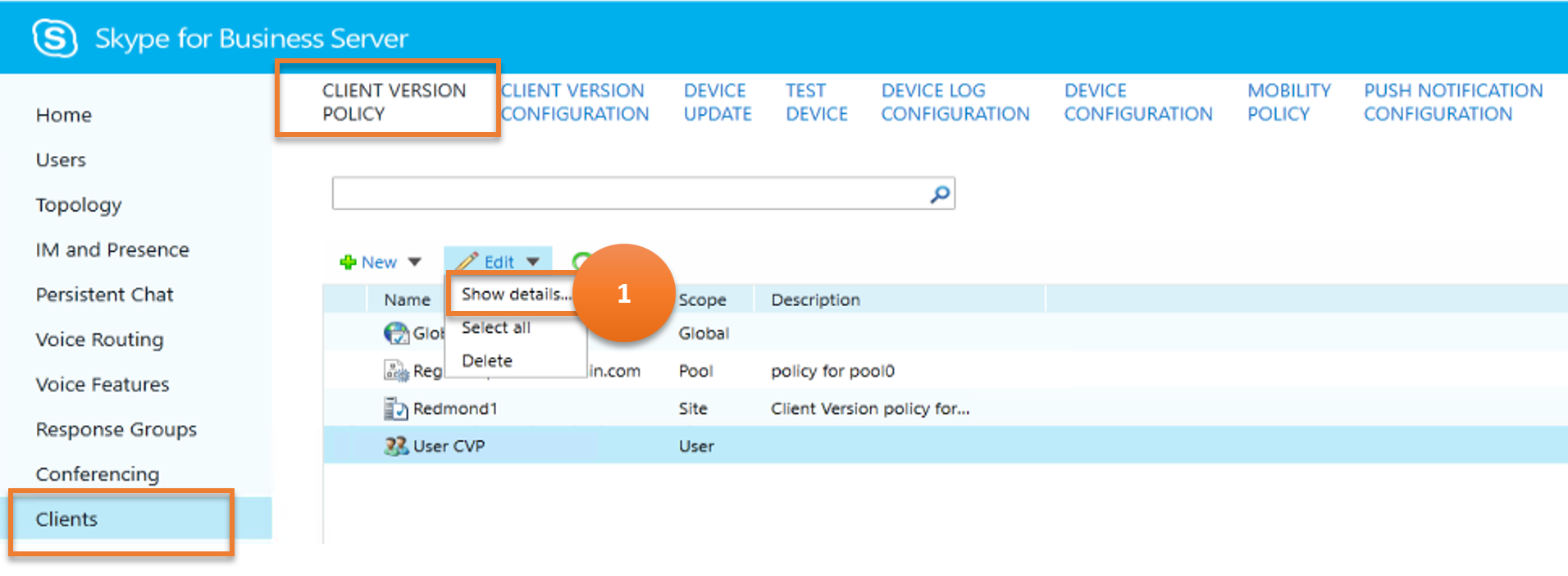Open Conferencing section
The image size is (1568, 576).
tap(98, 474)
